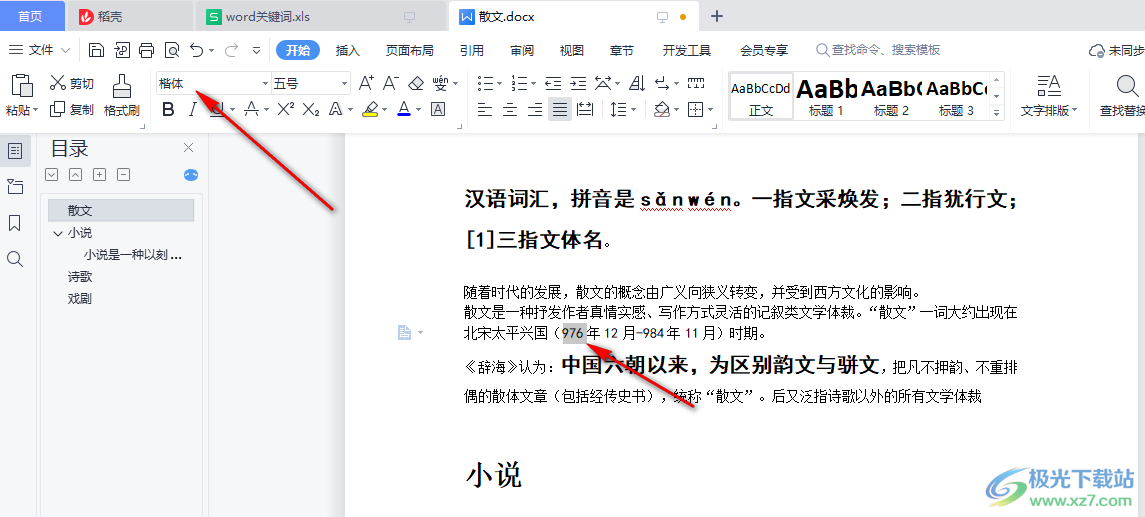Open the 目录 outline sidebar icon
Image resolution: width=1145 pixels, height=517 pixels.
click(15, 152)
